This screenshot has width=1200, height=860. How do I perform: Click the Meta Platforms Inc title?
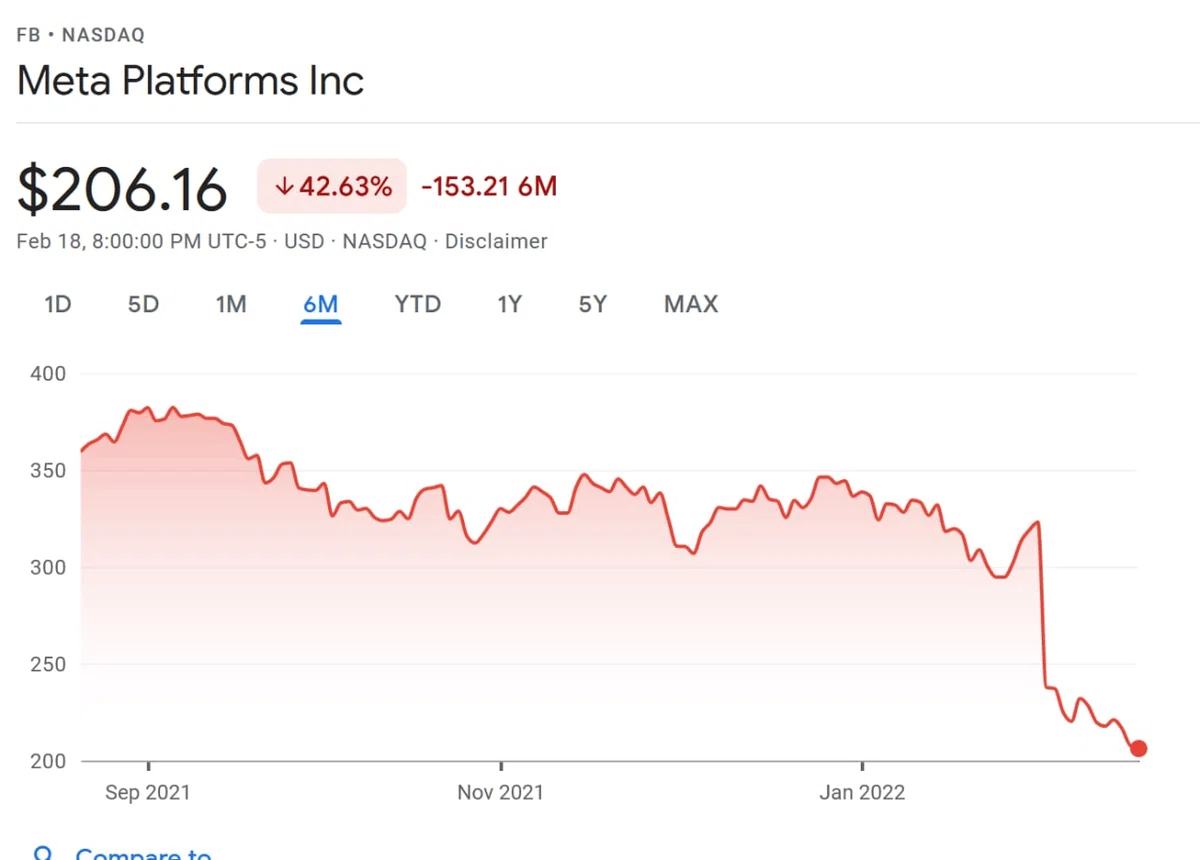(190, 81)
